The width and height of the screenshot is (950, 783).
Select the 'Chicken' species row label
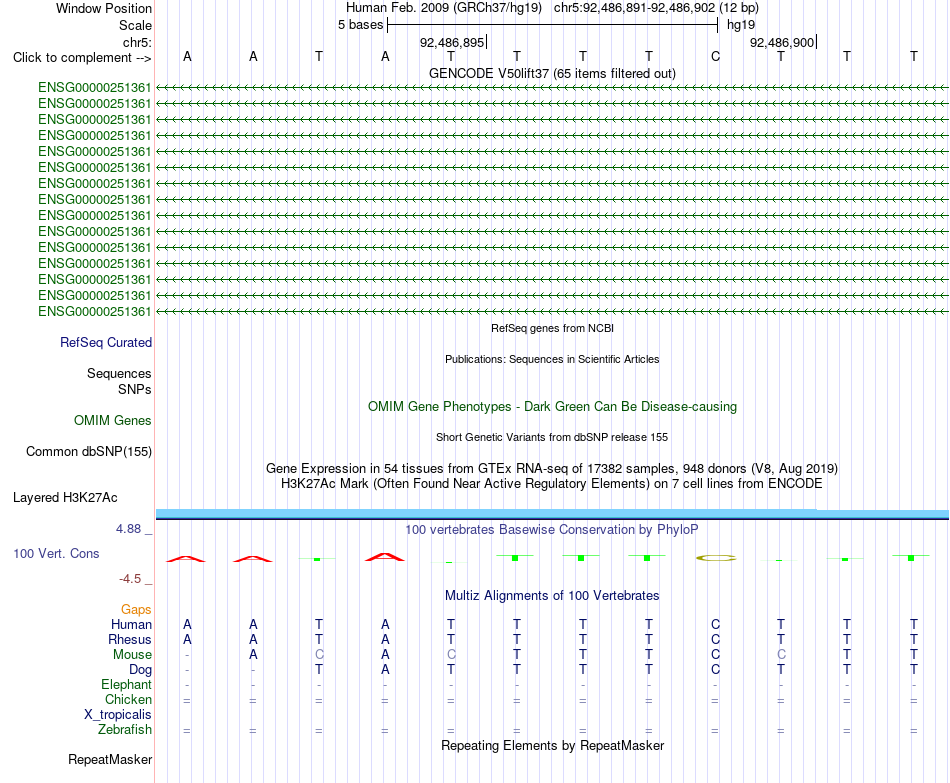[x=128, y=699]
